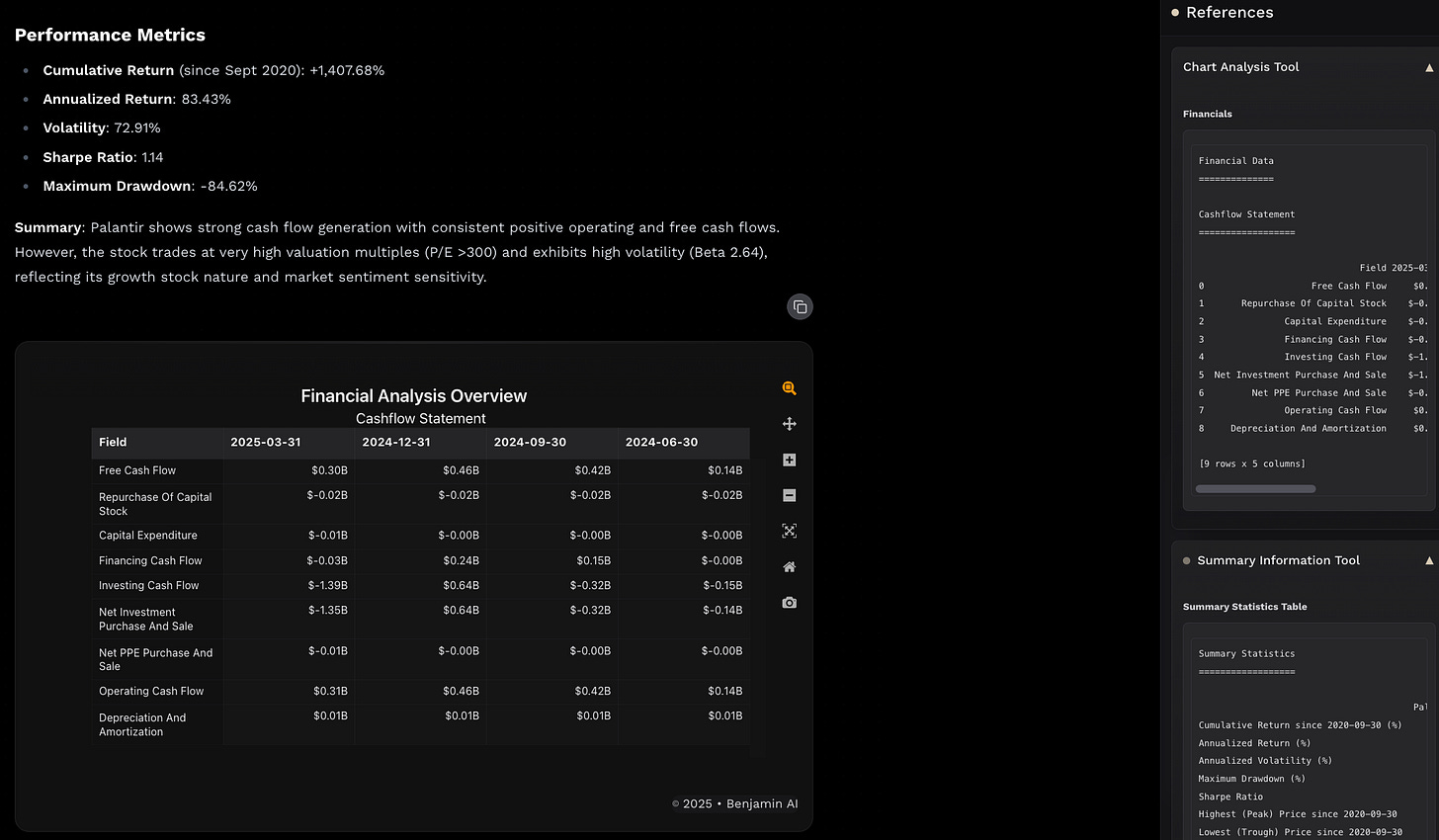The image size is (1439, 840).
Task: Click Investing Cash Flow table row label
Action: point(148,585)
